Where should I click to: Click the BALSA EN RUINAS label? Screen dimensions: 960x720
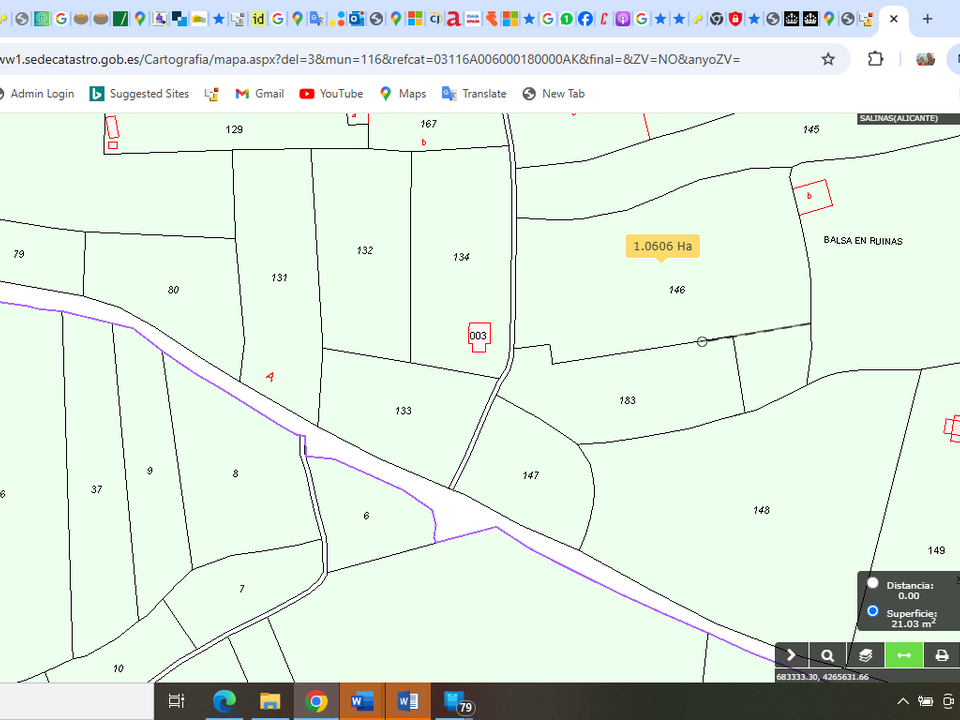(x=863, y=241)
